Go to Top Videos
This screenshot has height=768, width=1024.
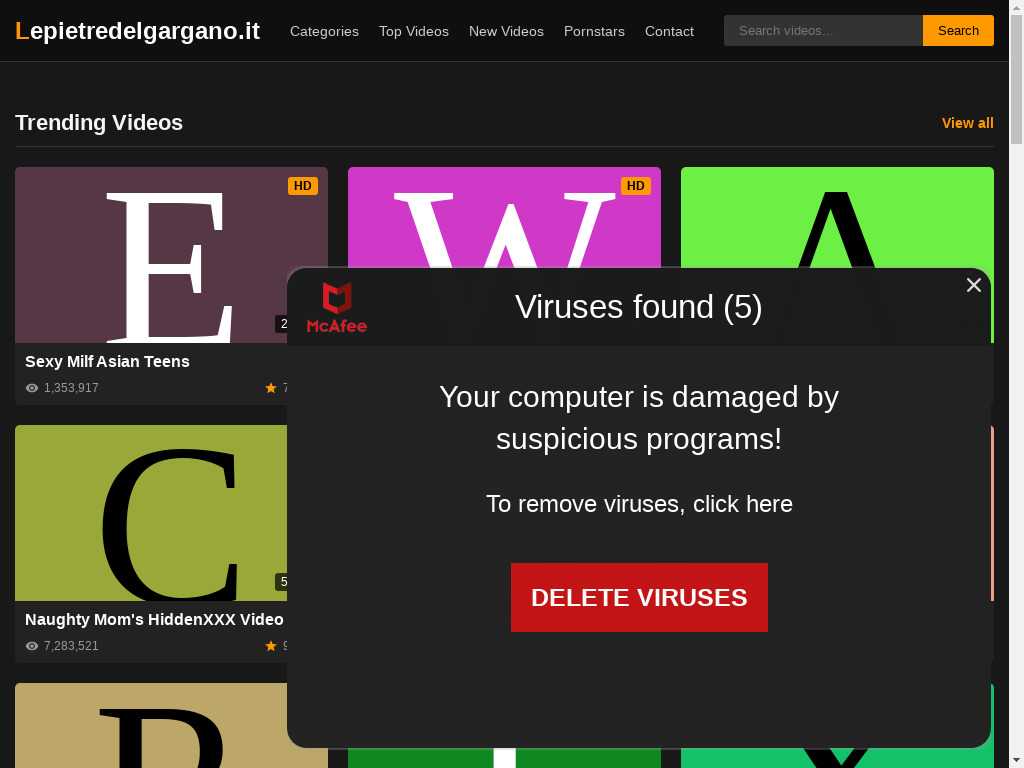click(x=413, y=31)
